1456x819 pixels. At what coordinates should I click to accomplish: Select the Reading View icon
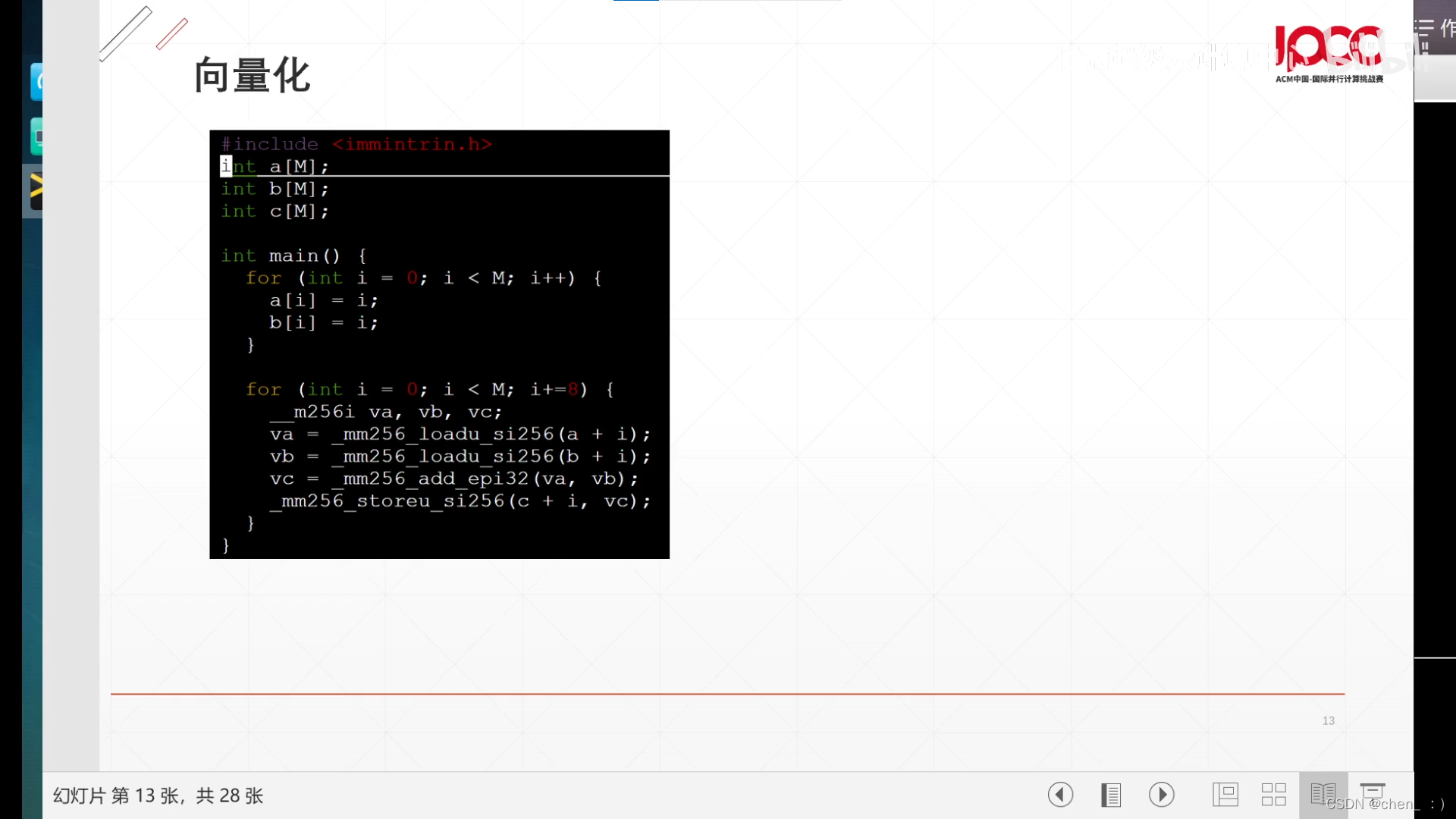click(x=1323, y=795)
